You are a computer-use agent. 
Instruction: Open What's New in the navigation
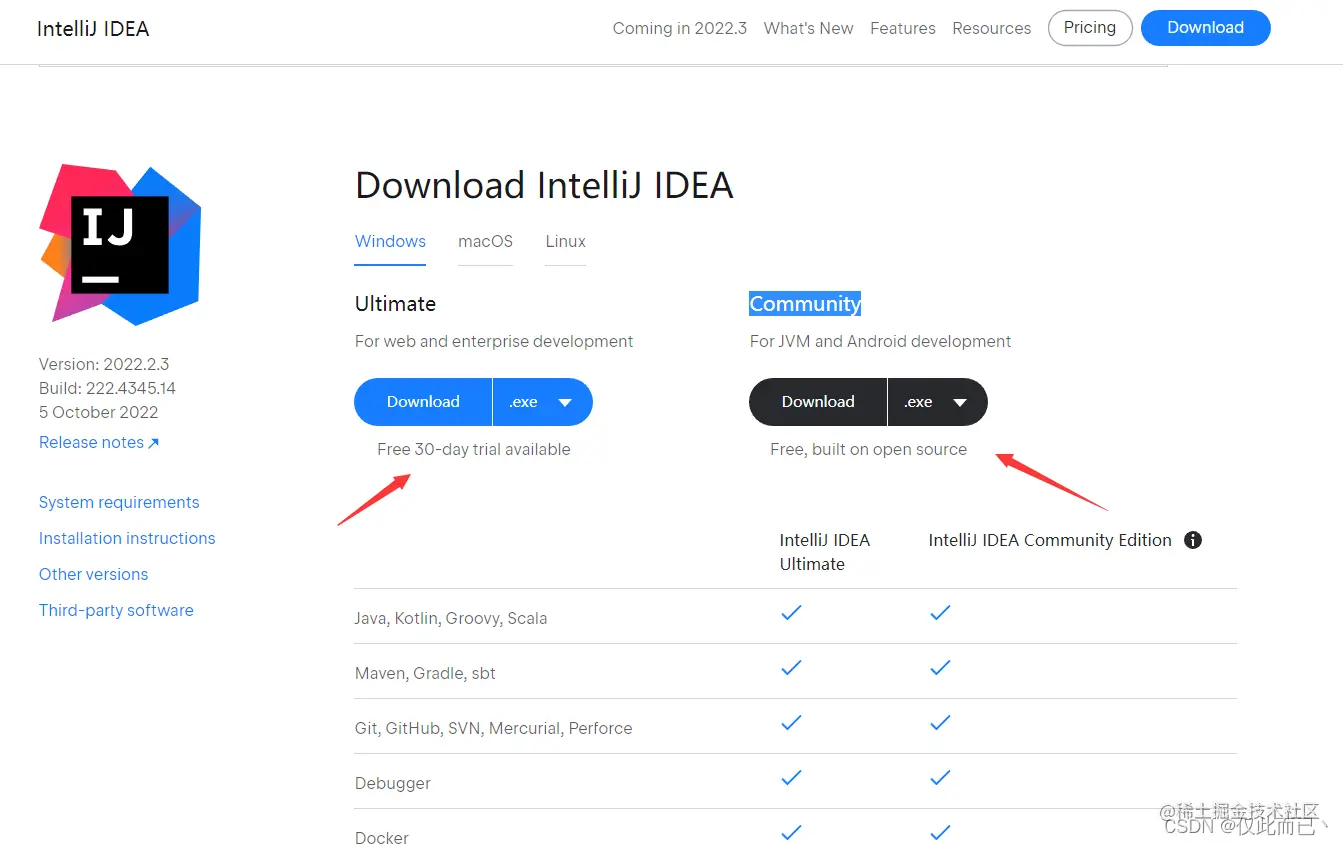pyautogui.click(x=808, y=28)
